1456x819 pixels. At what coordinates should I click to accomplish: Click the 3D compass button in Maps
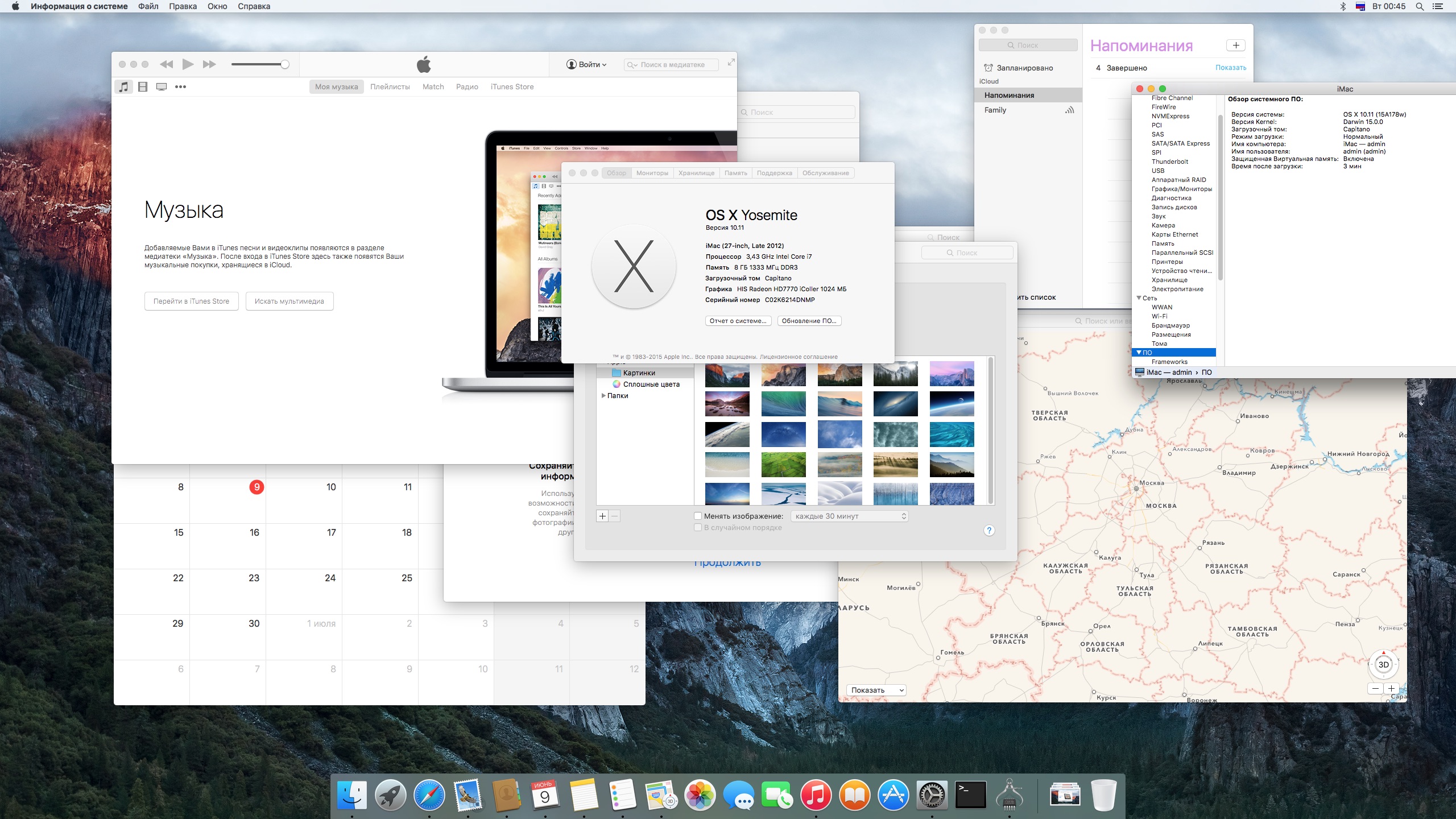pos(1383,664)
